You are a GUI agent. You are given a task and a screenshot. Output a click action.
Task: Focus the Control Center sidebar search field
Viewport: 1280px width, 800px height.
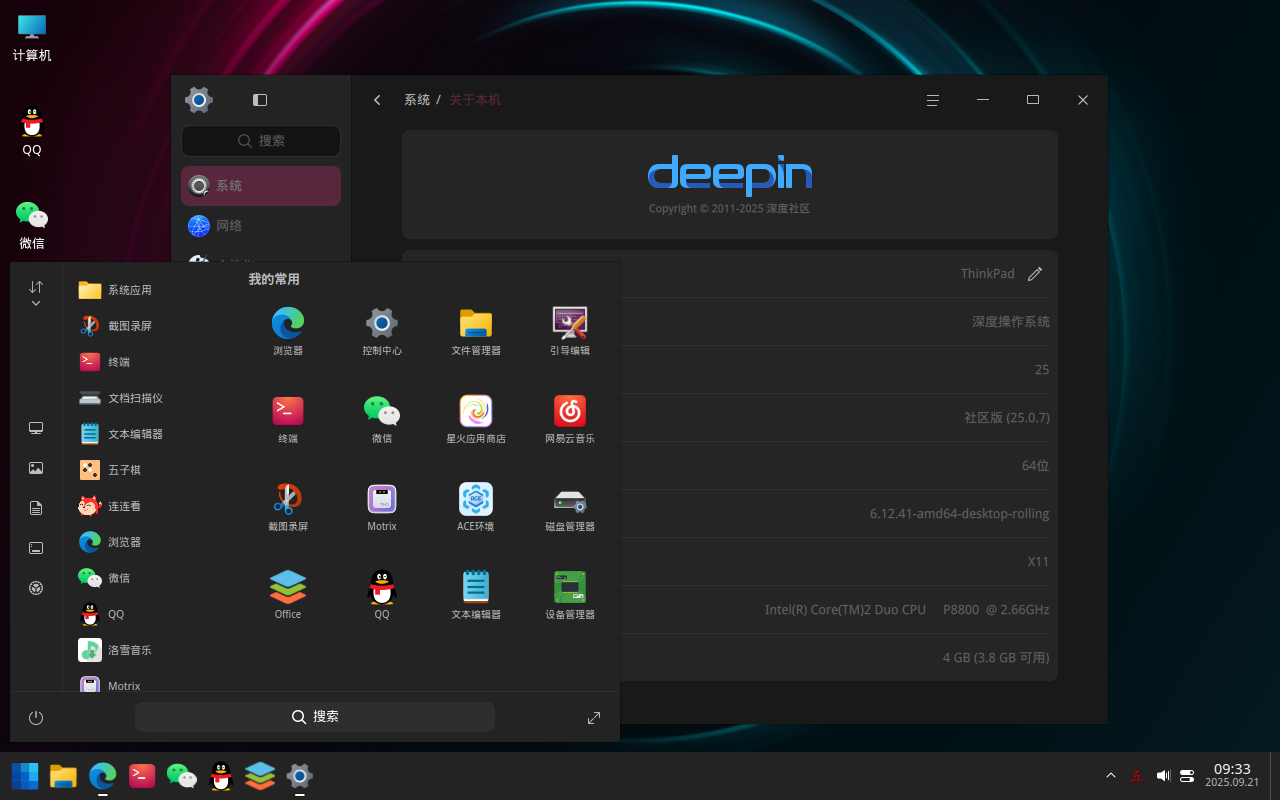coord(261,141)
